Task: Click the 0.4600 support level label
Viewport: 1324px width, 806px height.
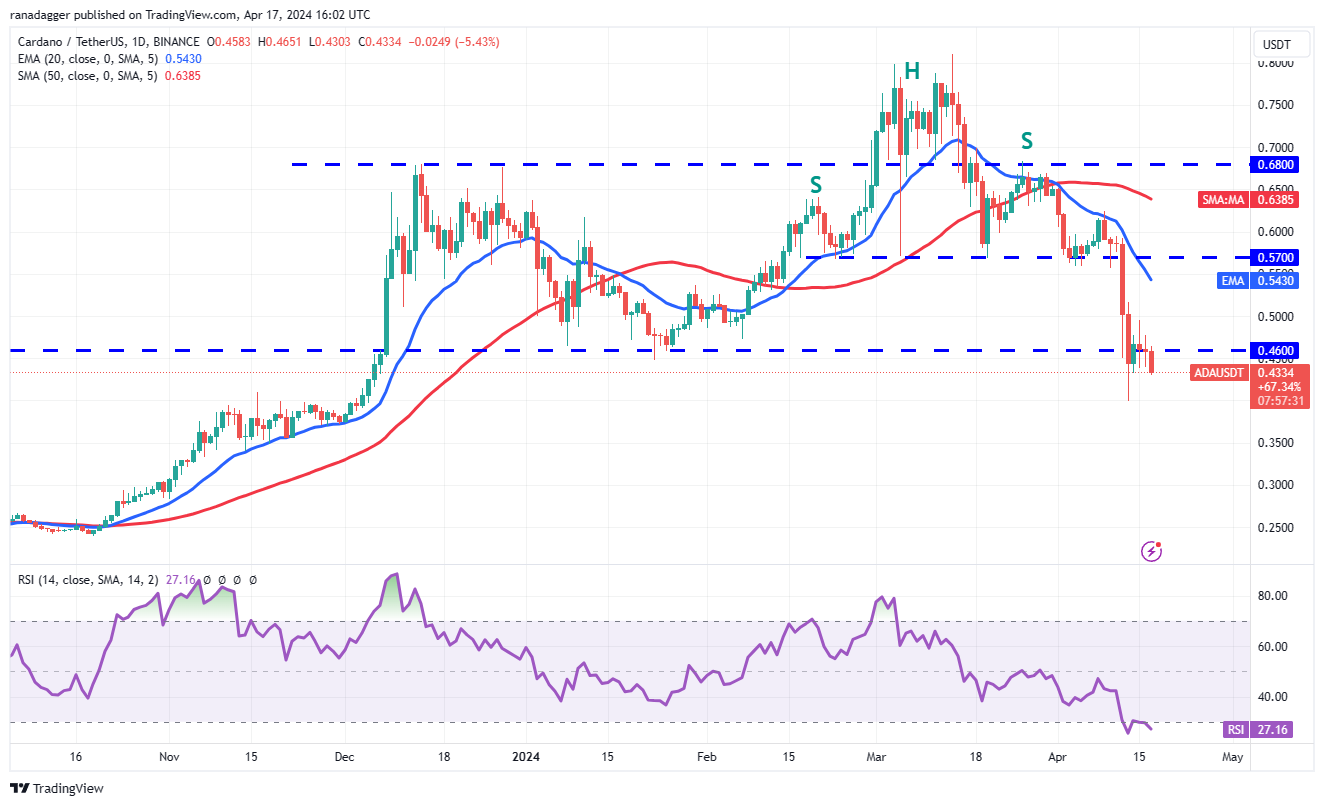Action: [1276, 351]
